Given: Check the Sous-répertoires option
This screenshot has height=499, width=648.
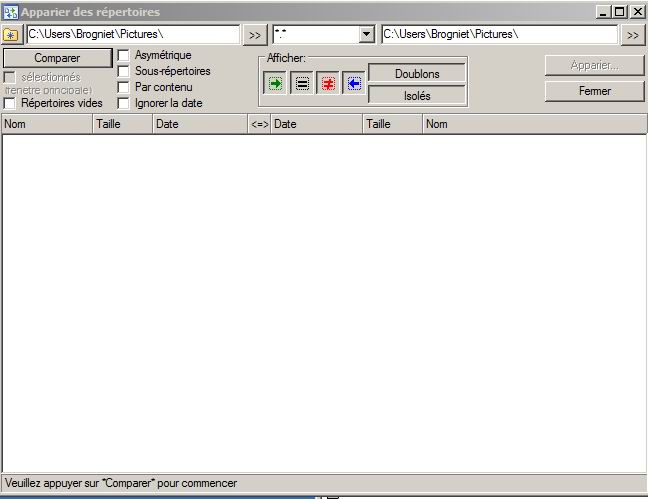Looking at the screenshot, I should [x=124, y=72].
